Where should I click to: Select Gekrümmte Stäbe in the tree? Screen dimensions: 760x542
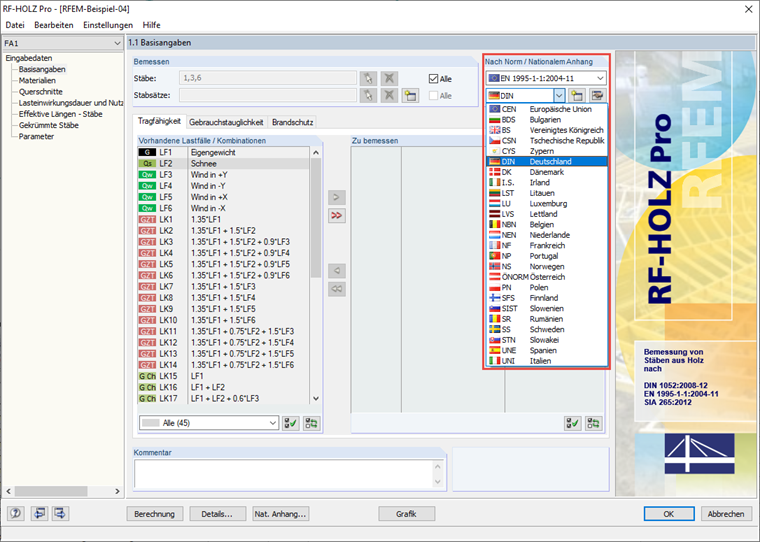(x=48, y=125)
